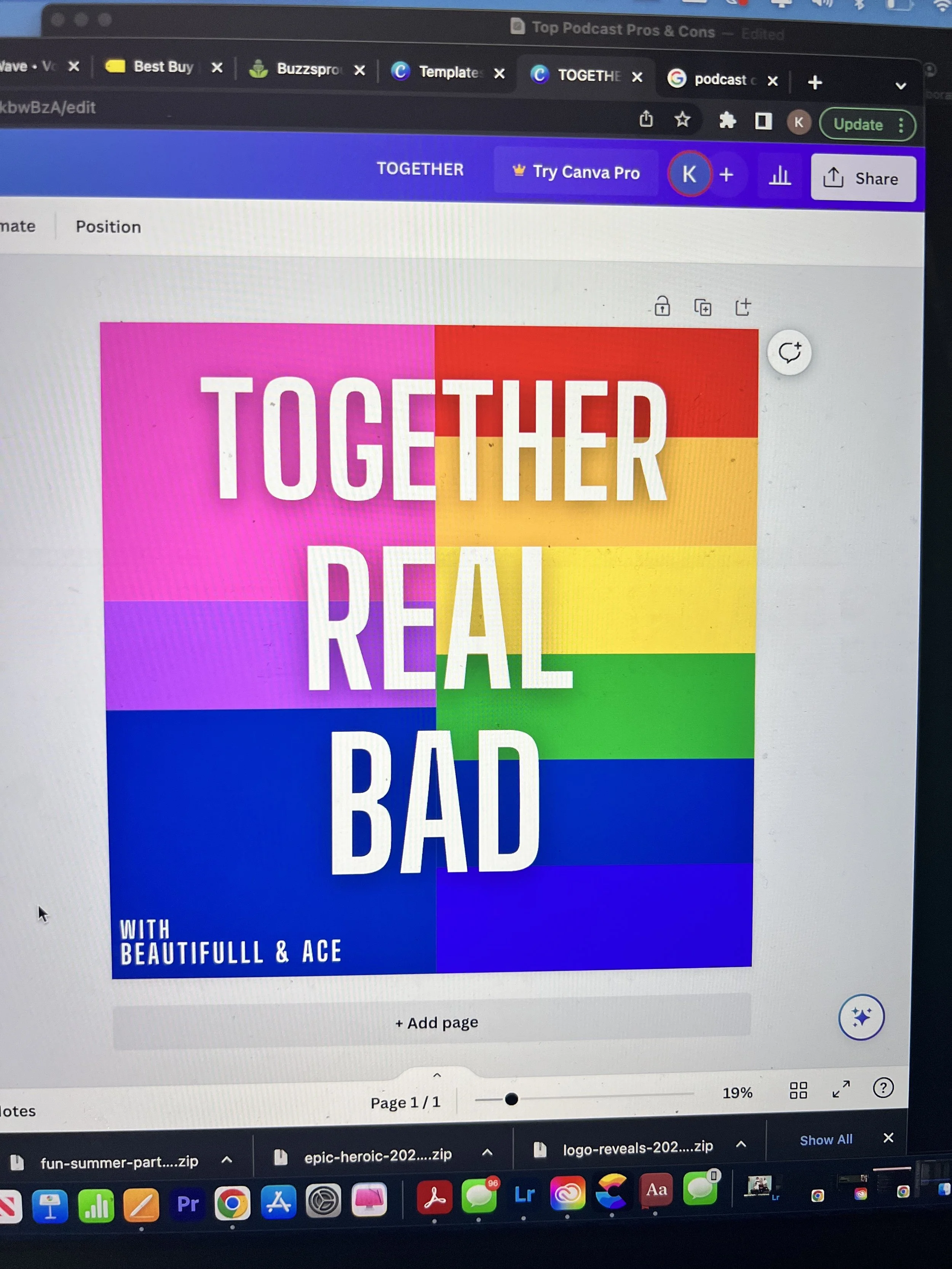The height and width of the screenshot is (1269, 952).
Task: Switch to the podcast Google tab
Action: click(720, 79)
